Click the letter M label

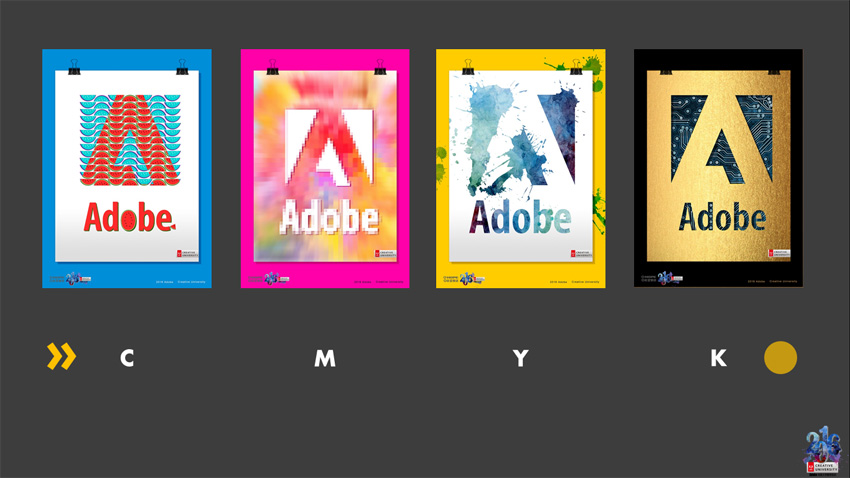(325, 358)
